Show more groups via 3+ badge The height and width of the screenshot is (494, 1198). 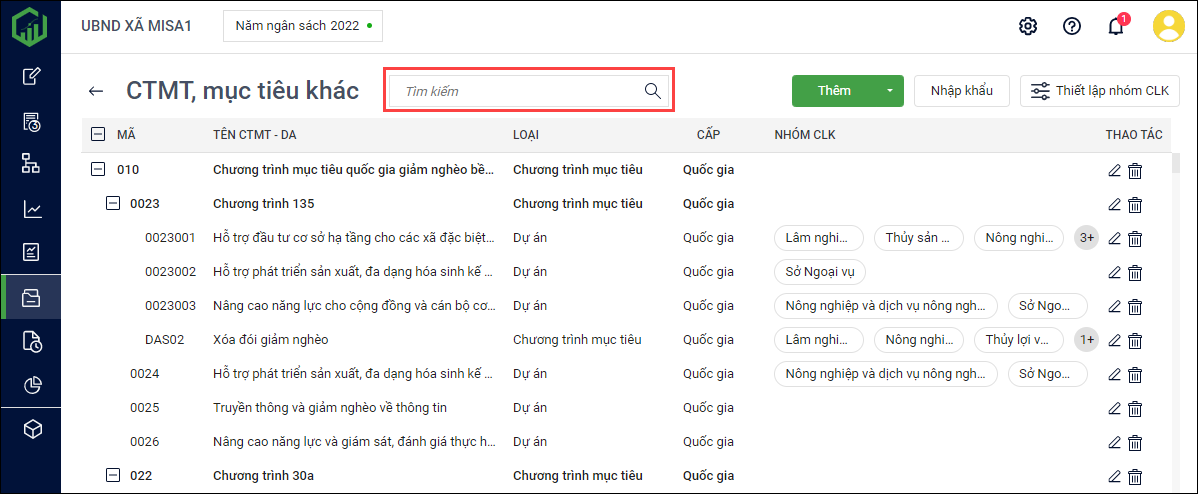coord(1086,238)
